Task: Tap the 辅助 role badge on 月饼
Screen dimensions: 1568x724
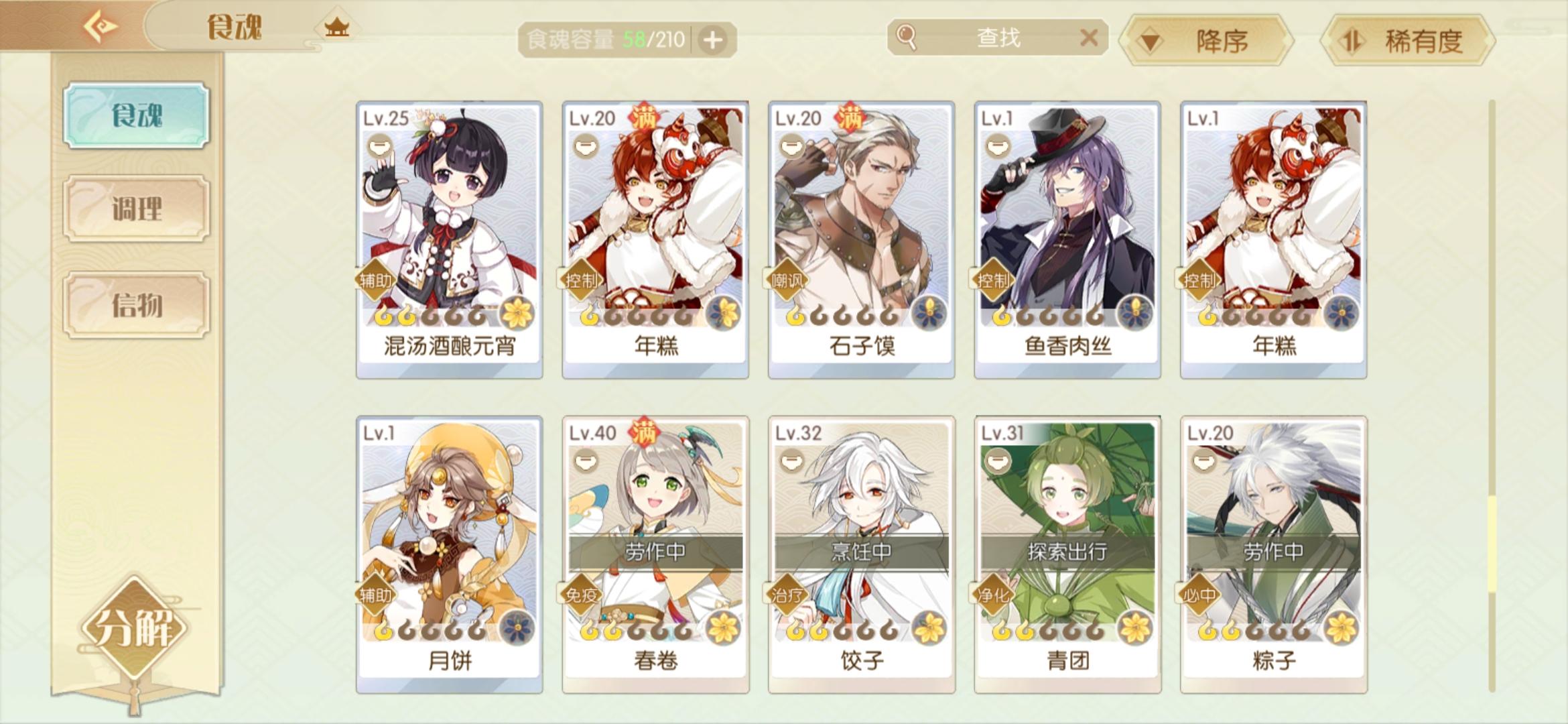Action: (375, 595)
